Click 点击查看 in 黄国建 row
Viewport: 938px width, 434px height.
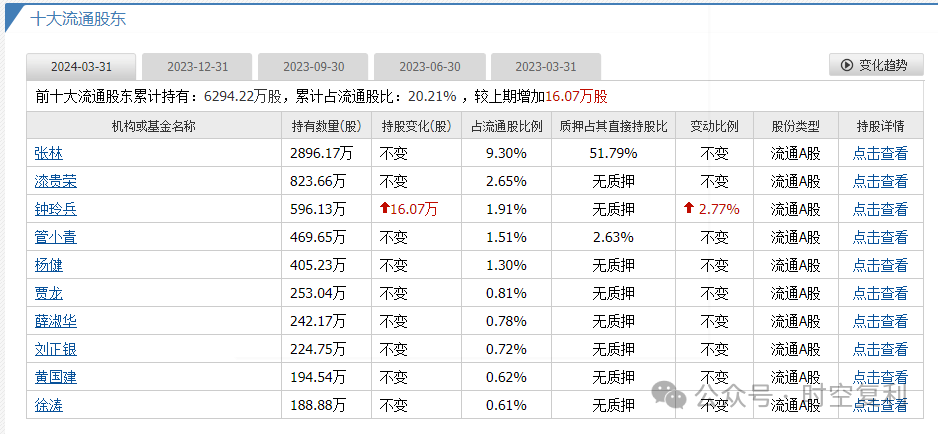pos(880,377)
